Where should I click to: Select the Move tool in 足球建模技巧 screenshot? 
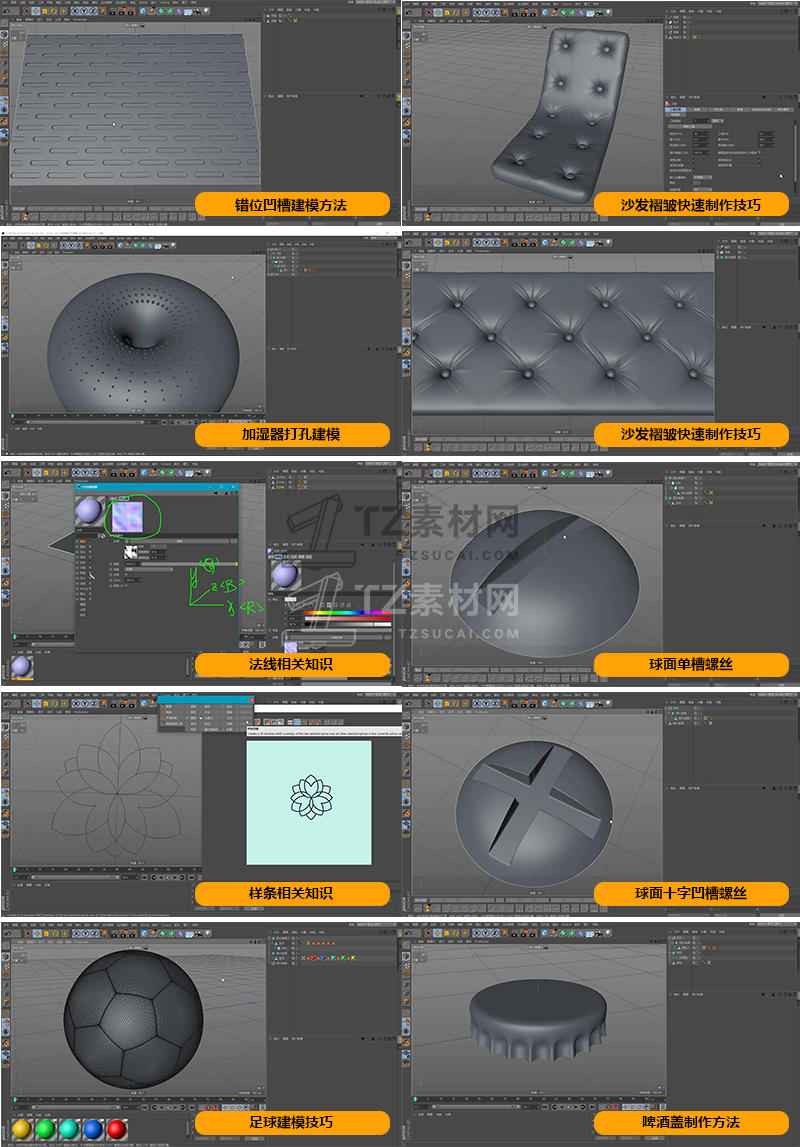pos(37,933)
